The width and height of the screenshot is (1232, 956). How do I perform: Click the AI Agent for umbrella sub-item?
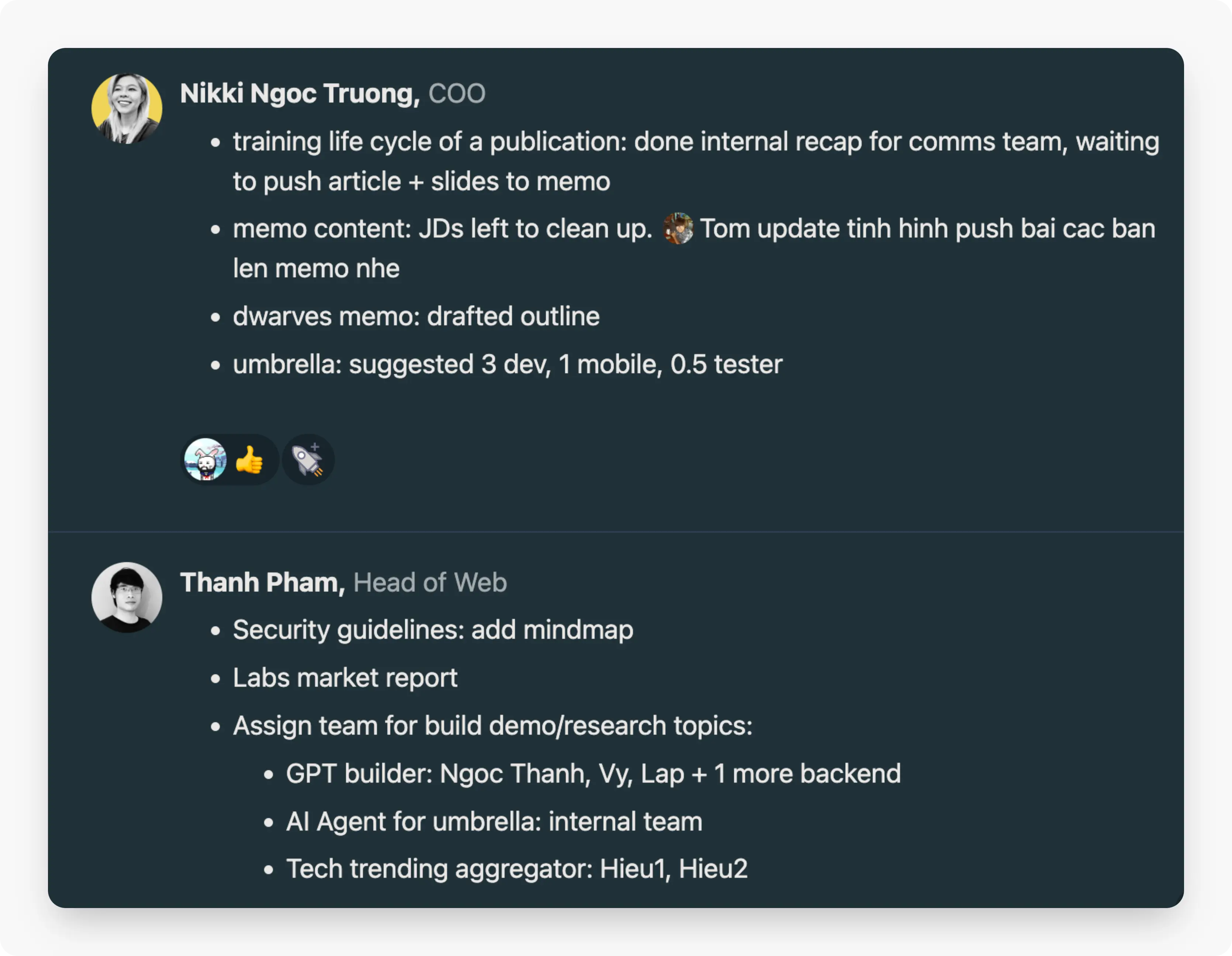(x=494, y=822)
